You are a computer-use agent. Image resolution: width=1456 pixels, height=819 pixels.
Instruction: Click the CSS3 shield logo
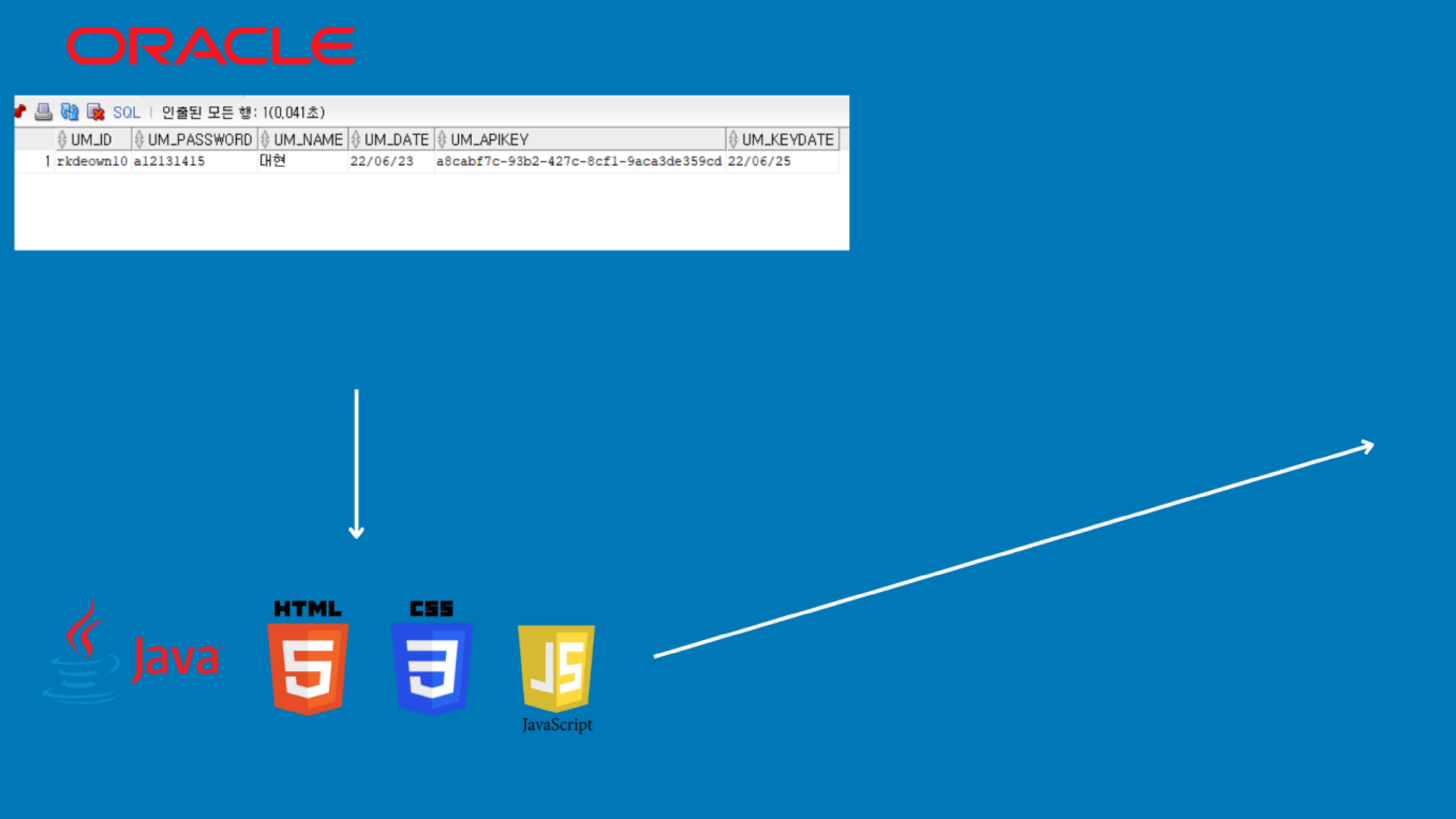tap(432, 658)
